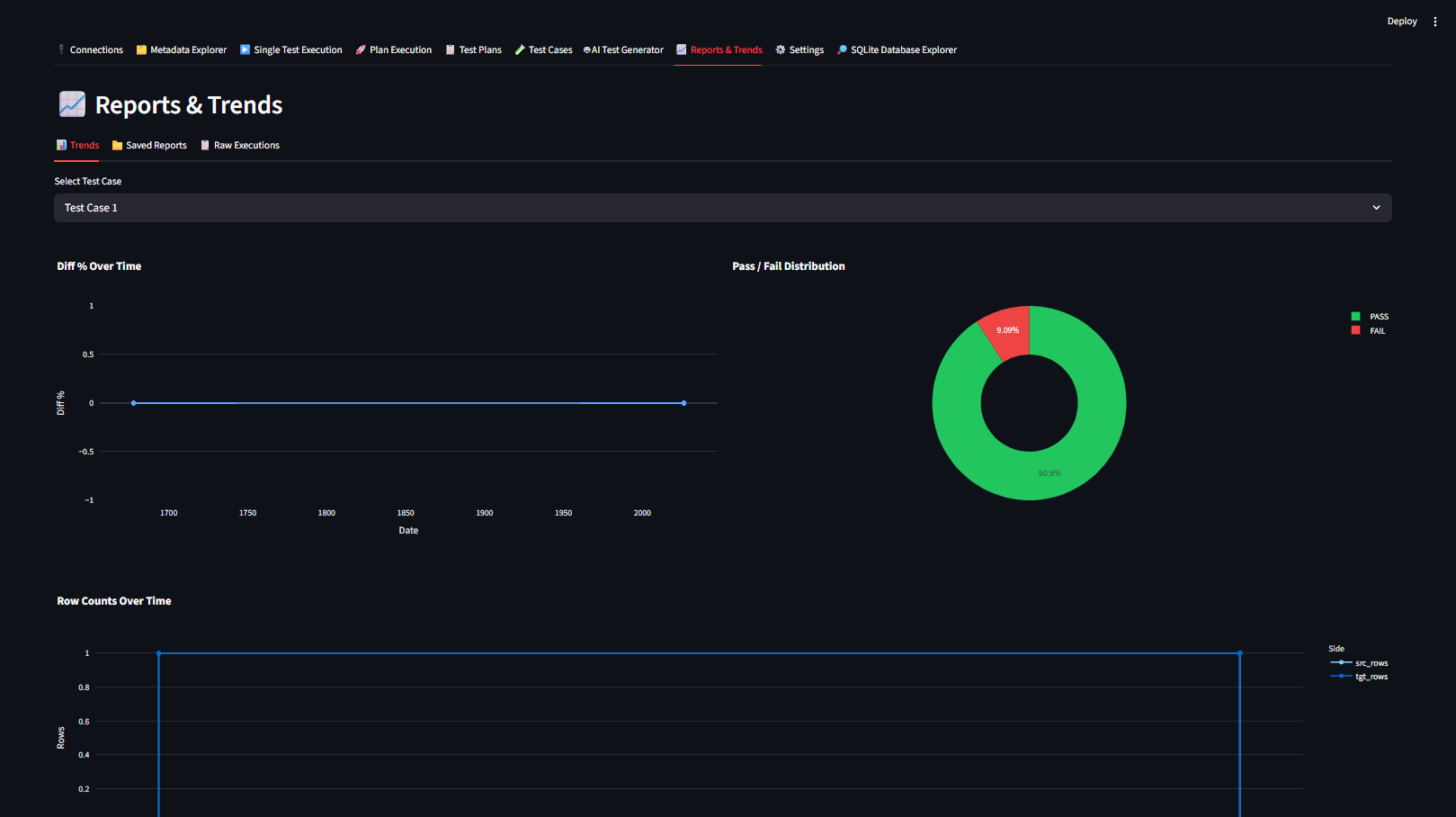Click the Plan Execution rocket icon
The image size is (1456, 817).
point(359,49)
